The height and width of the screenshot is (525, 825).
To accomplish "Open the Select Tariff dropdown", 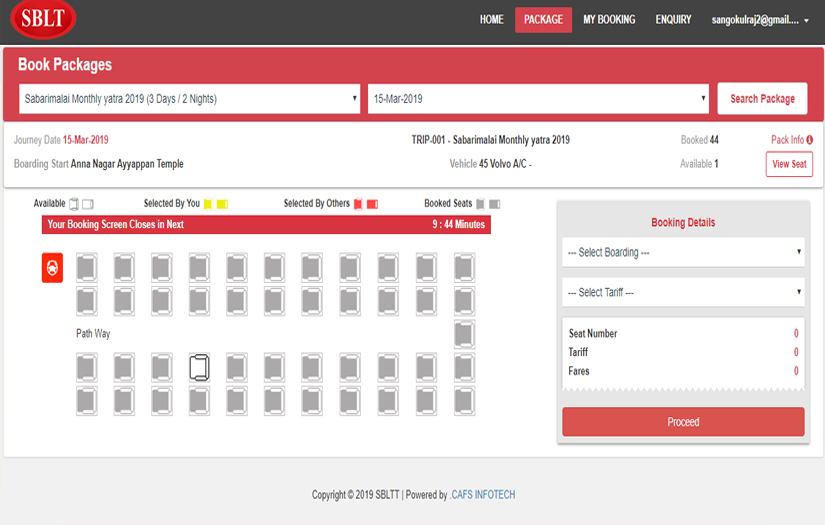I will point(683,292).
